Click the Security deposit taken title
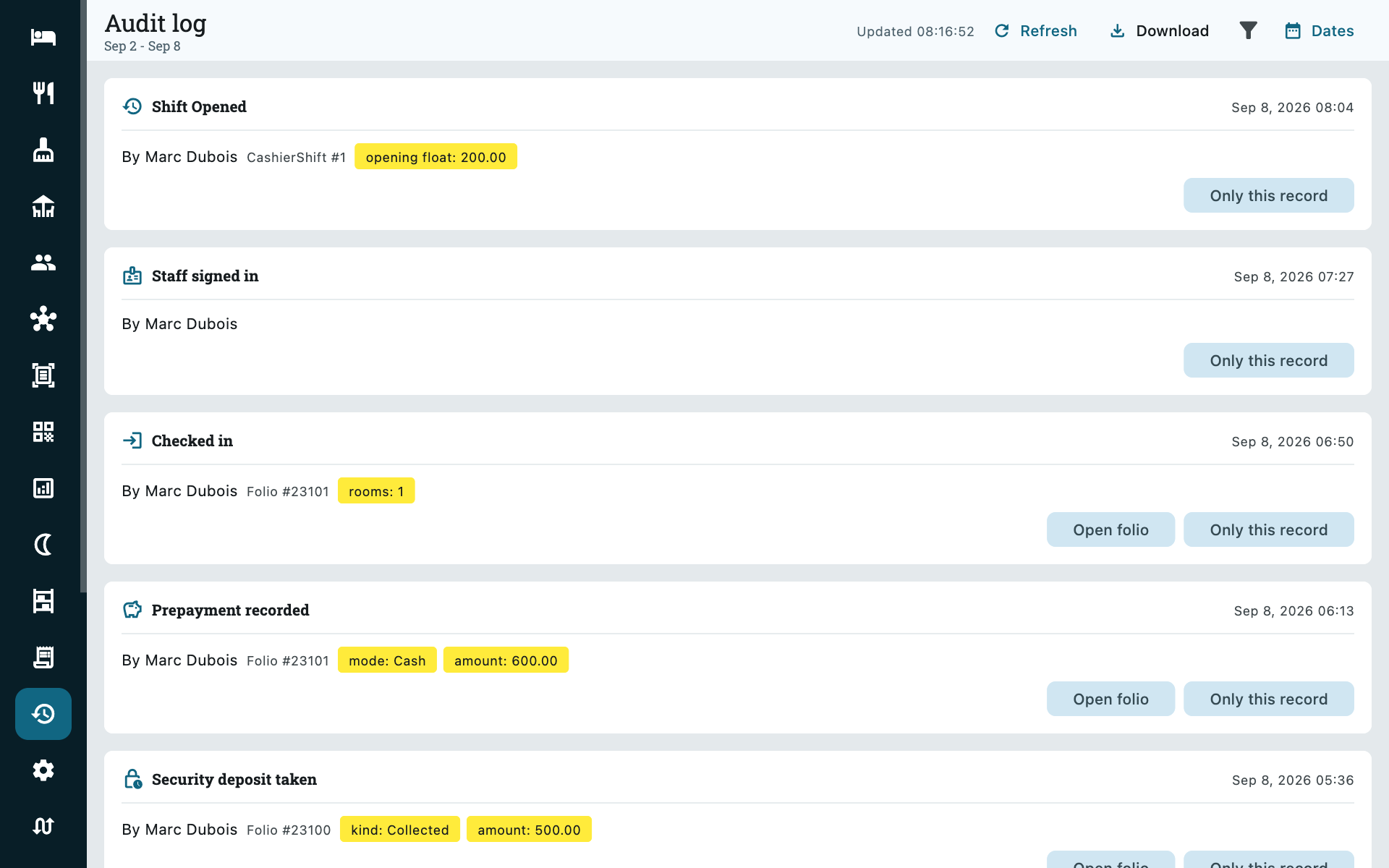Viewport: 1389px width, 868px height. pyautogui.click(x=234, y=779)
